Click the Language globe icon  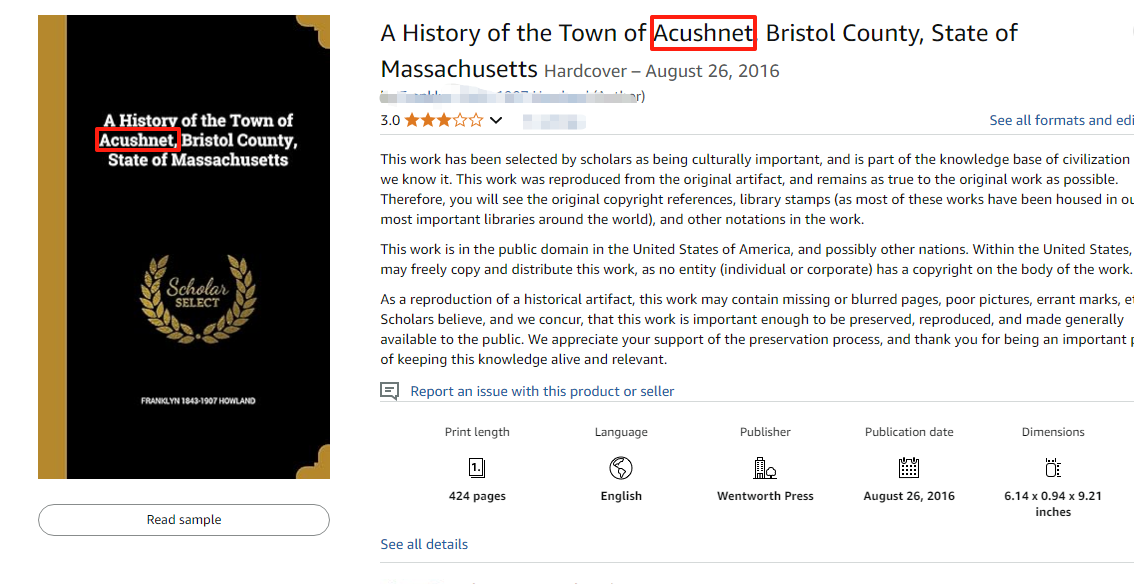[621, 467]
